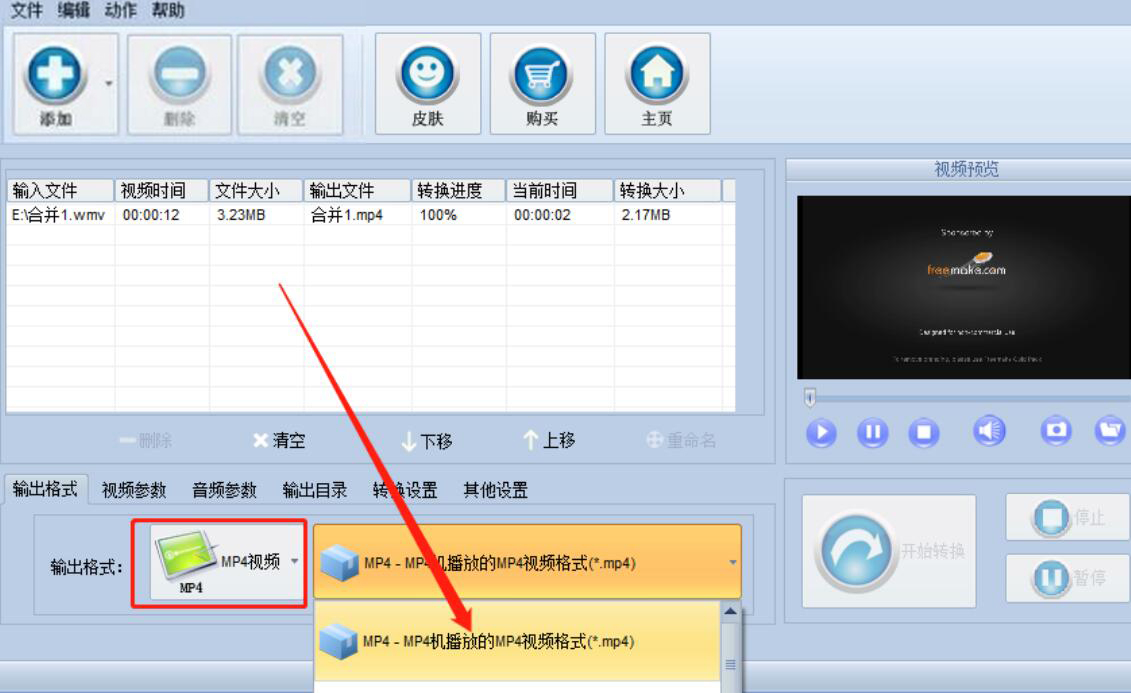This screenshot has height=693, width=1131.
Task: Click the scroll-up arrow of the format list
Action: pyautogui.click(x=730, y=612)
